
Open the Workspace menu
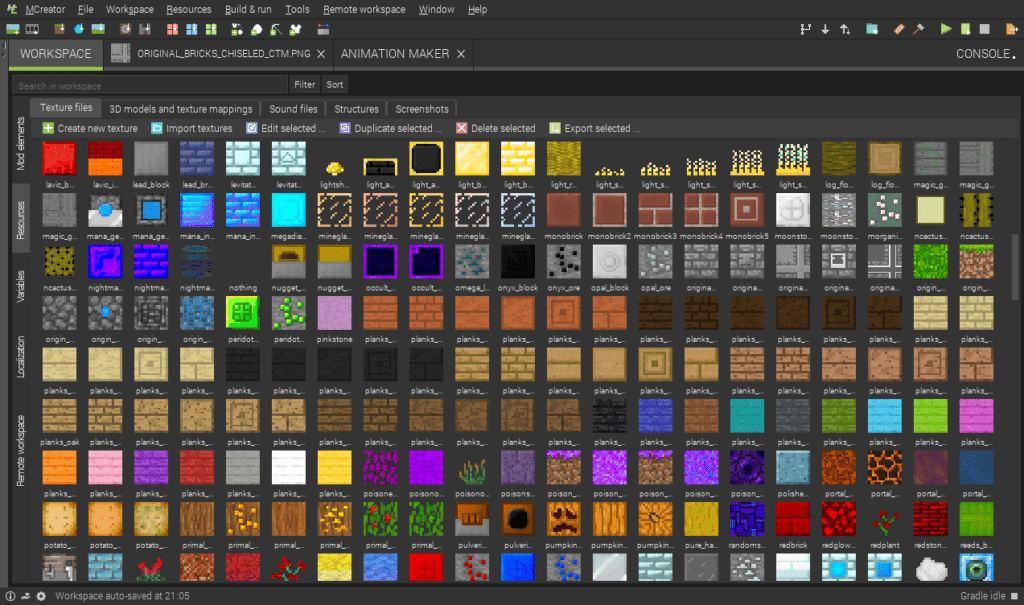130,9
